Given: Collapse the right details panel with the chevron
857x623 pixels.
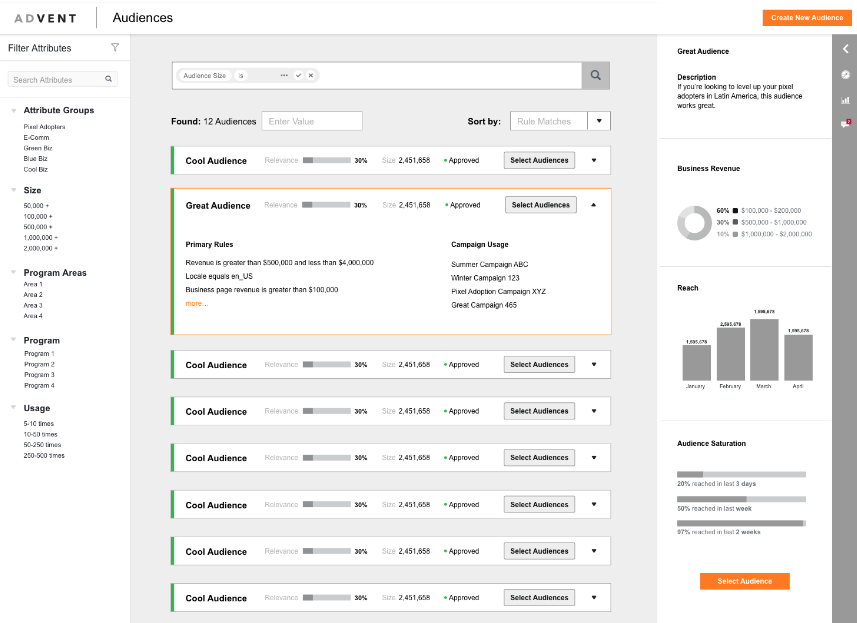Looking at the screenshot, I should pos(845,48).
